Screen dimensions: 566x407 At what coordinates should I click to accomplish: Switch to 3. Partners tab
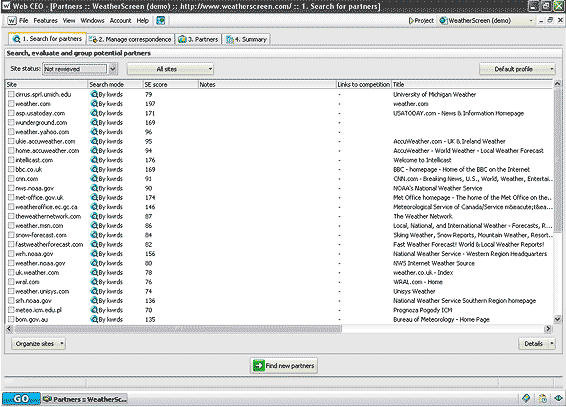tap(199, 39)
